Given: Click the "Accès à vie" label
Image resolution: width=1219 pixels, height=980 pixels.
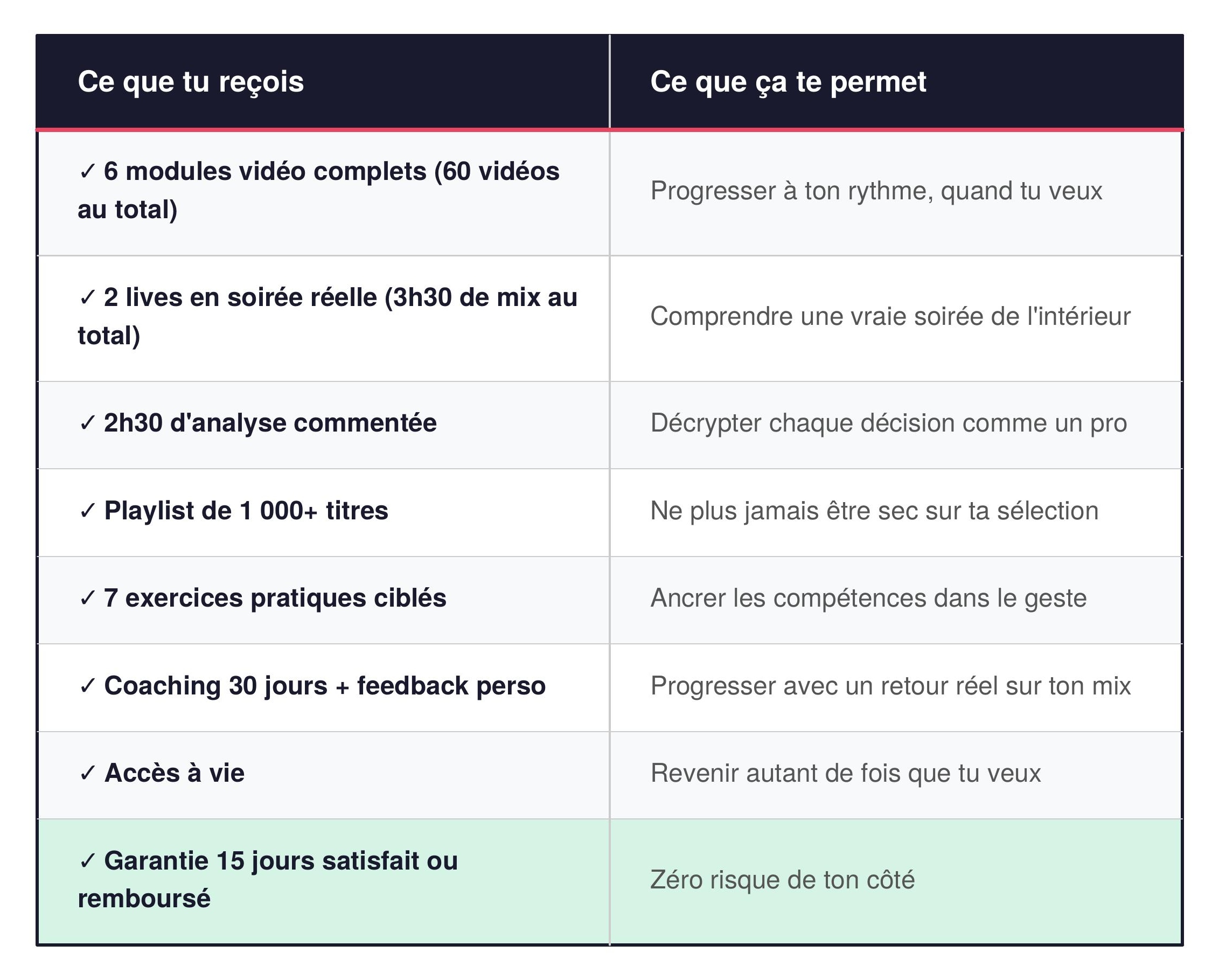Looking at the screenshot, I should coord(174,774).
